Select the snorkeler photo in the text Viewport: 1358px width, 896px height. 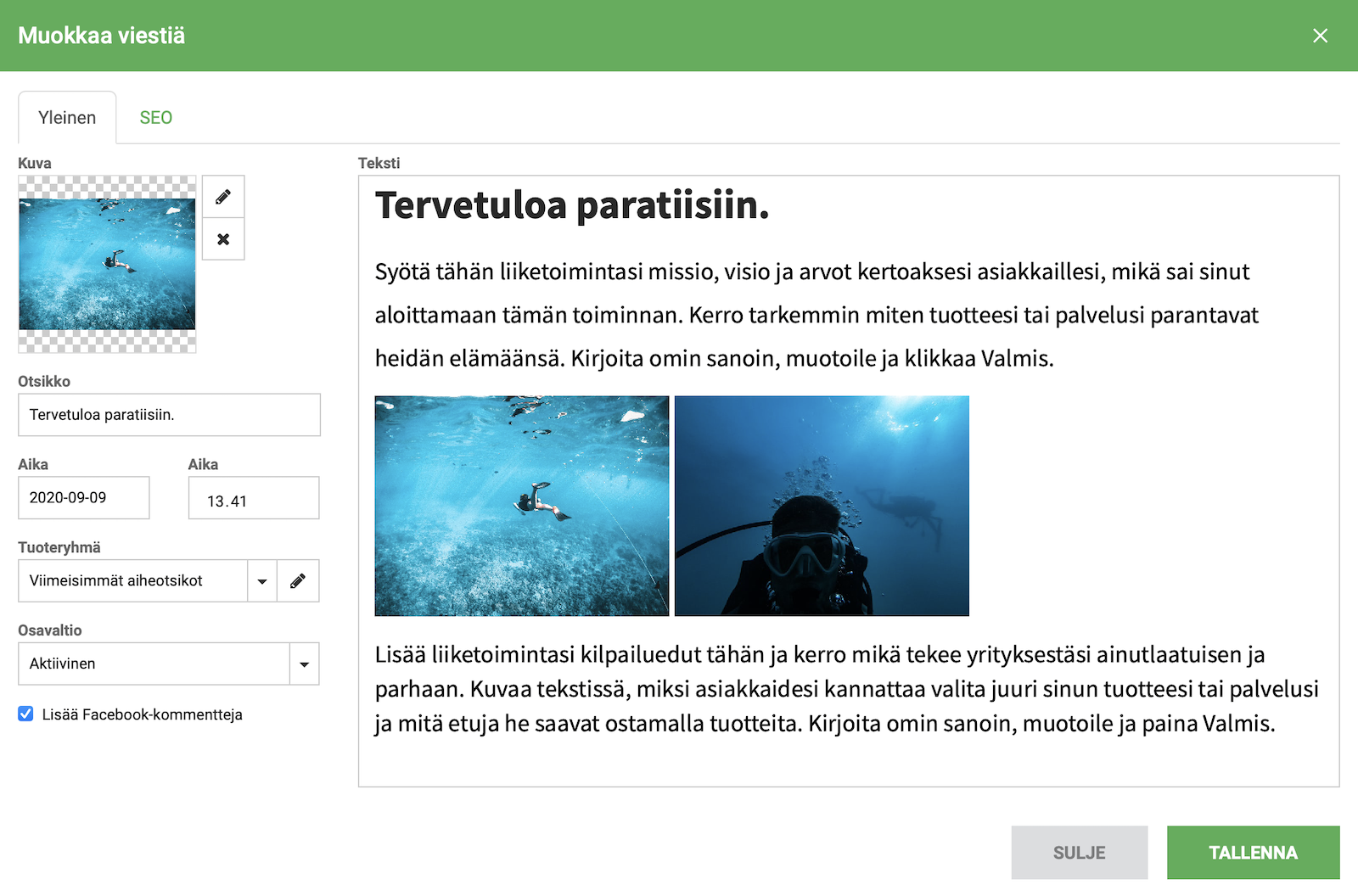522,506
